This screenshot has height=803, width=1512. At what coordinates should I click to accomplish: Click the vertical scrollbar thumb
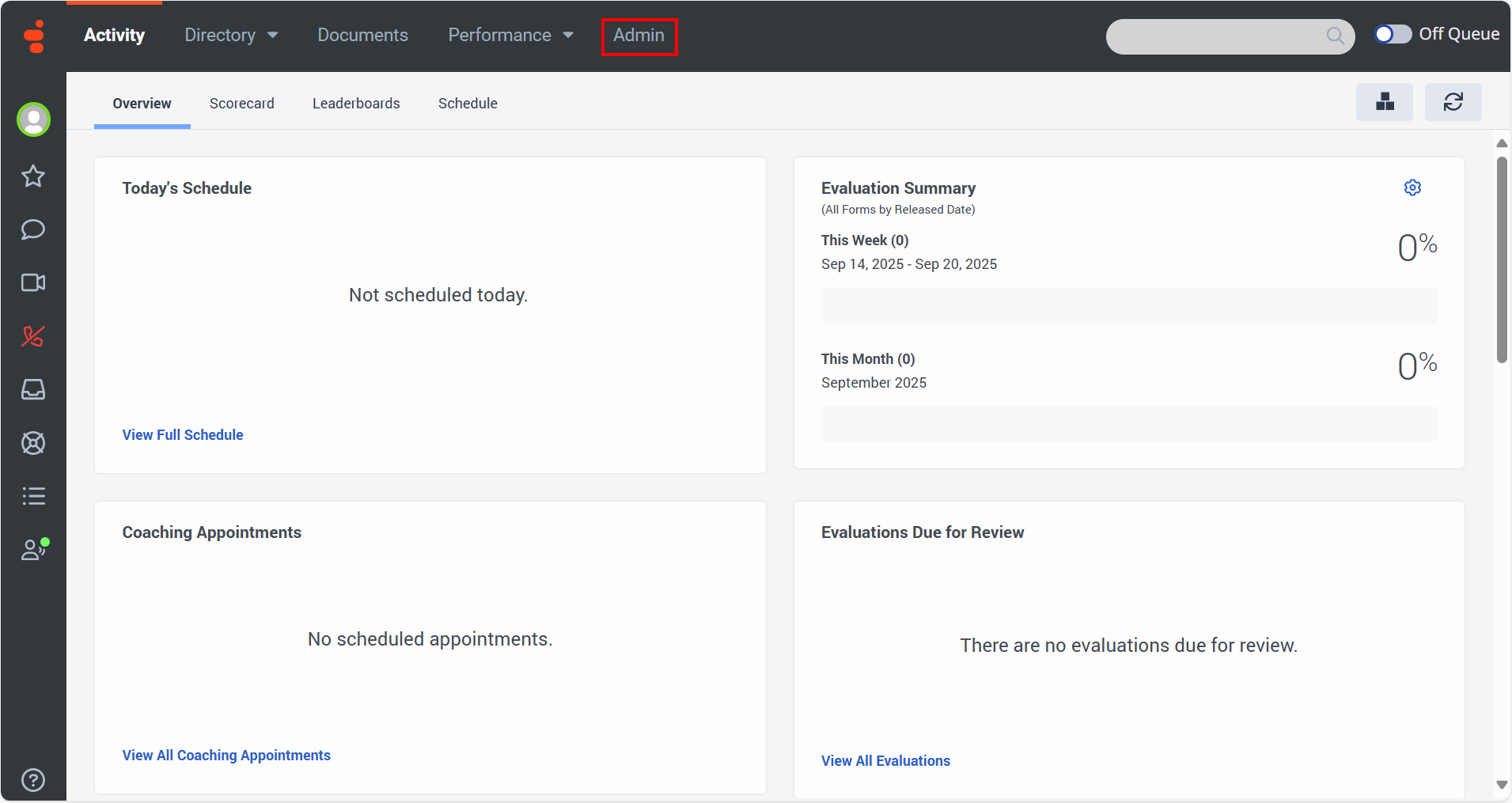tap(1502, 259)
